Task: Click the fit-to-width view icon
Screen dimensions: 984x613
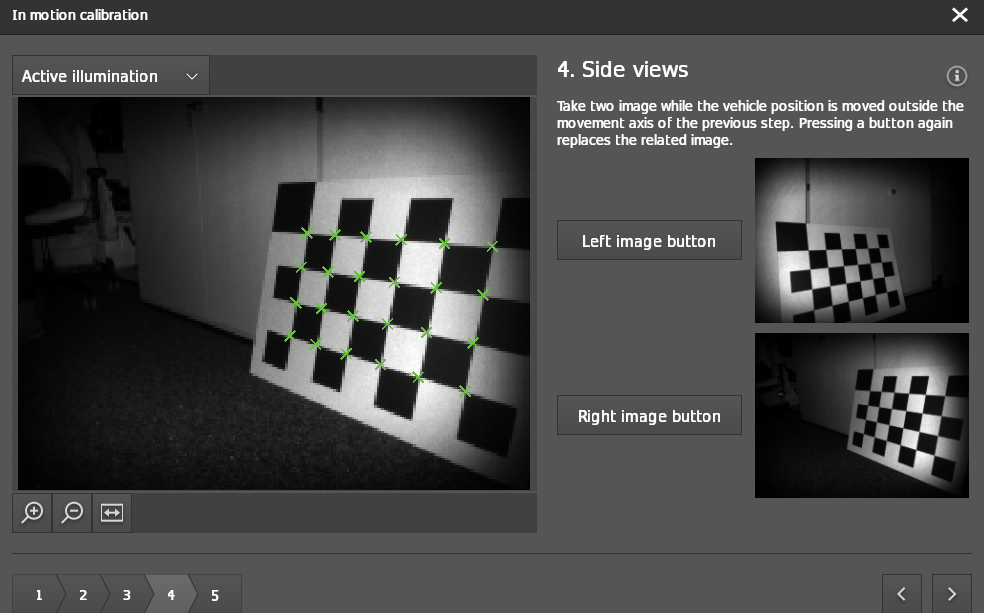Action: click(111, 513)
